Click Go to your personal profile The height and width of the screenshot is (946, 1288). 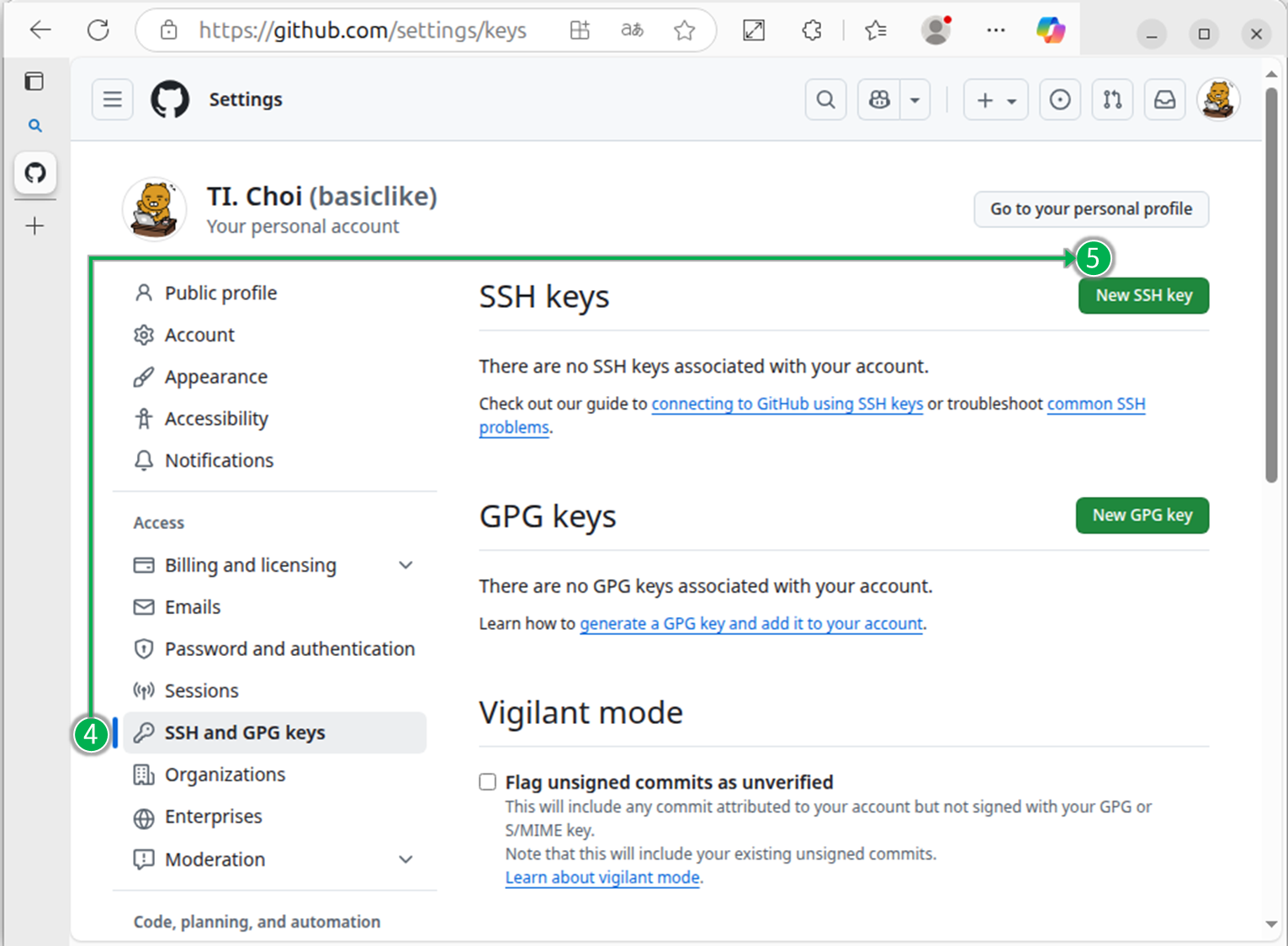[1091, 209]
